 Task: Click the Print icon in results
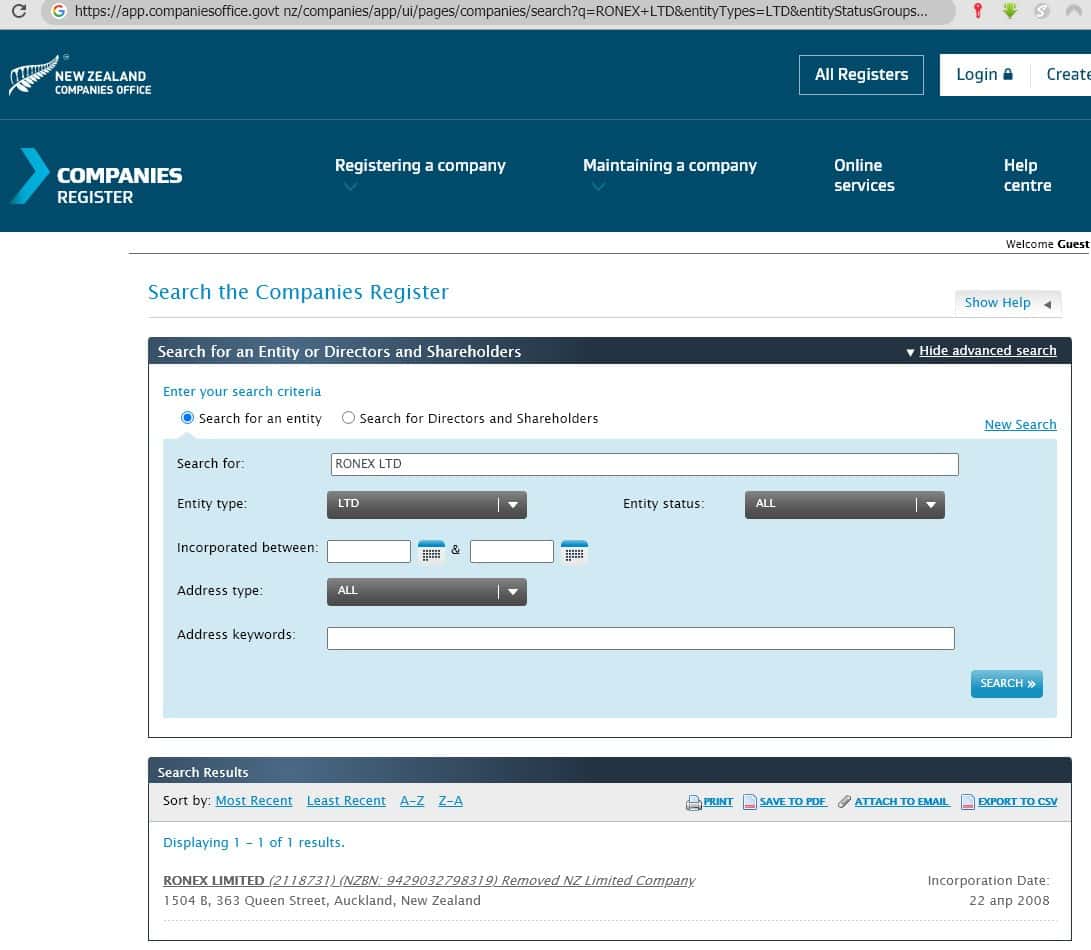[x=693, y=802]
